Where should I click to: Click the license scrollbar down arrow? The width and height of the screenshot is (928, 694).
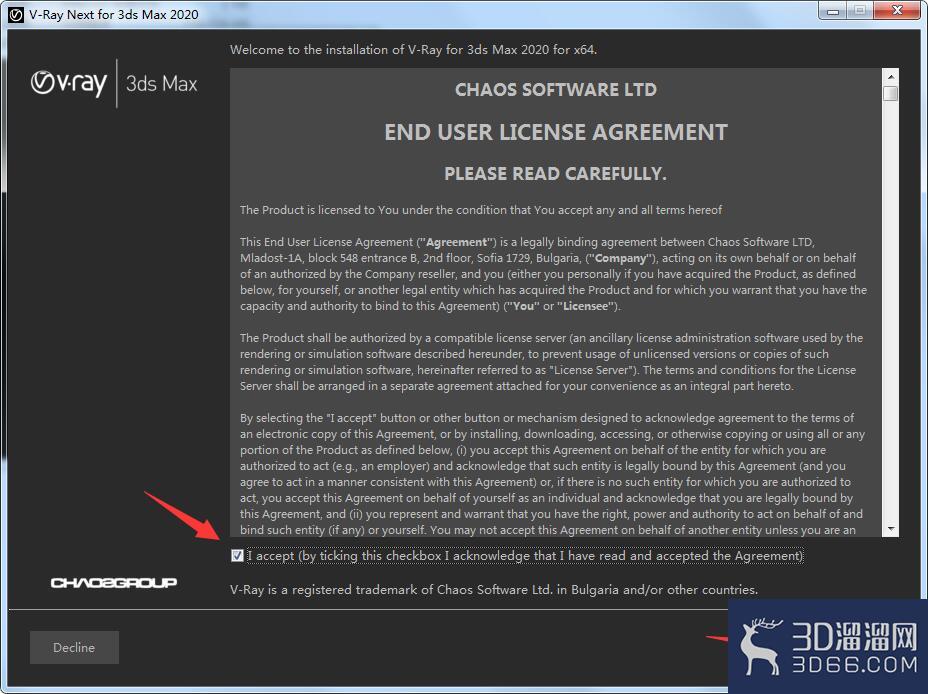[890, 529]
